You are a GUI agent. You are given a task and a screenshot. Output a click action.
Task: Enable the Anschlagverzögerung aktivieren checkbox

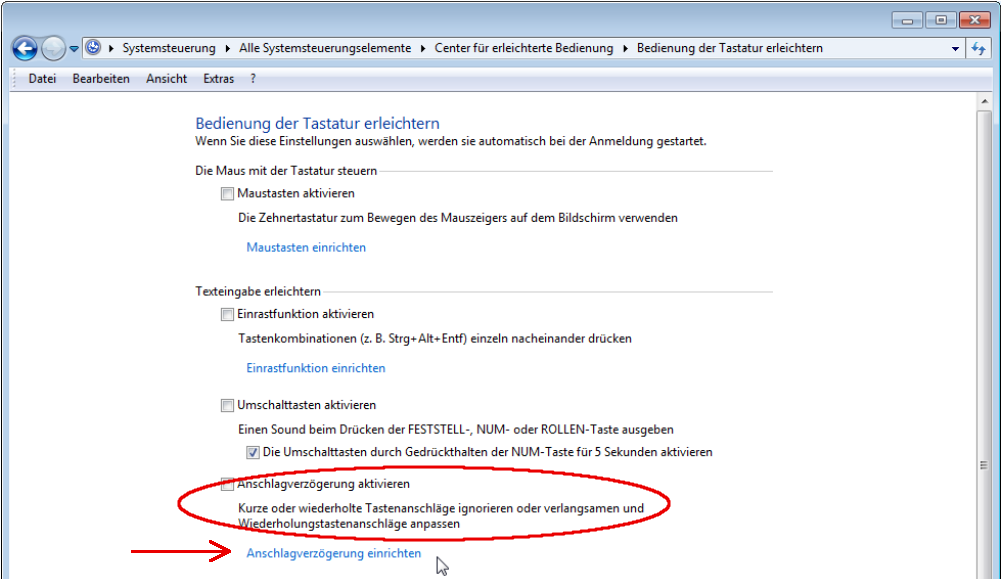tap(227, 484)
